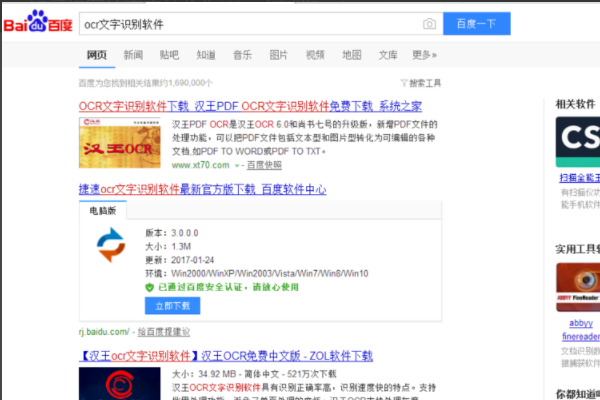This screenshot has height=400, width=600.
Task: Open the 音乐 tab
Action: (243, 55)
